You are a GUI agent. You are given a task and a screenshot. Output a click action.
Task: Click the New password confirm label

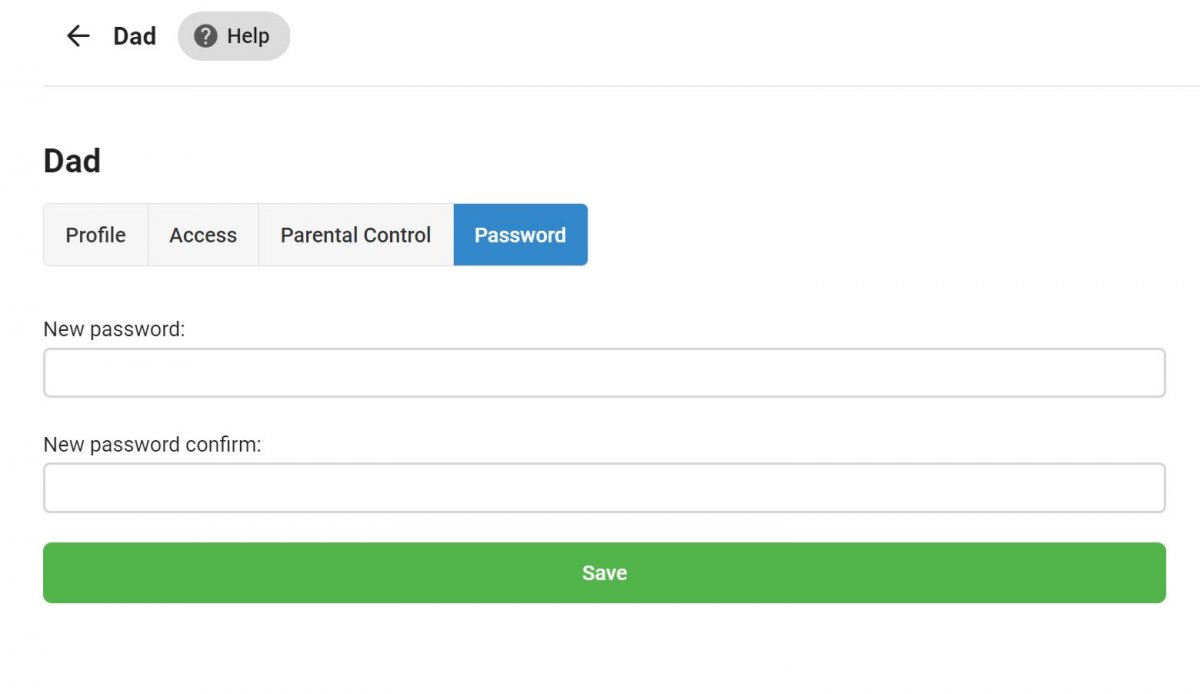pos(151,443)
